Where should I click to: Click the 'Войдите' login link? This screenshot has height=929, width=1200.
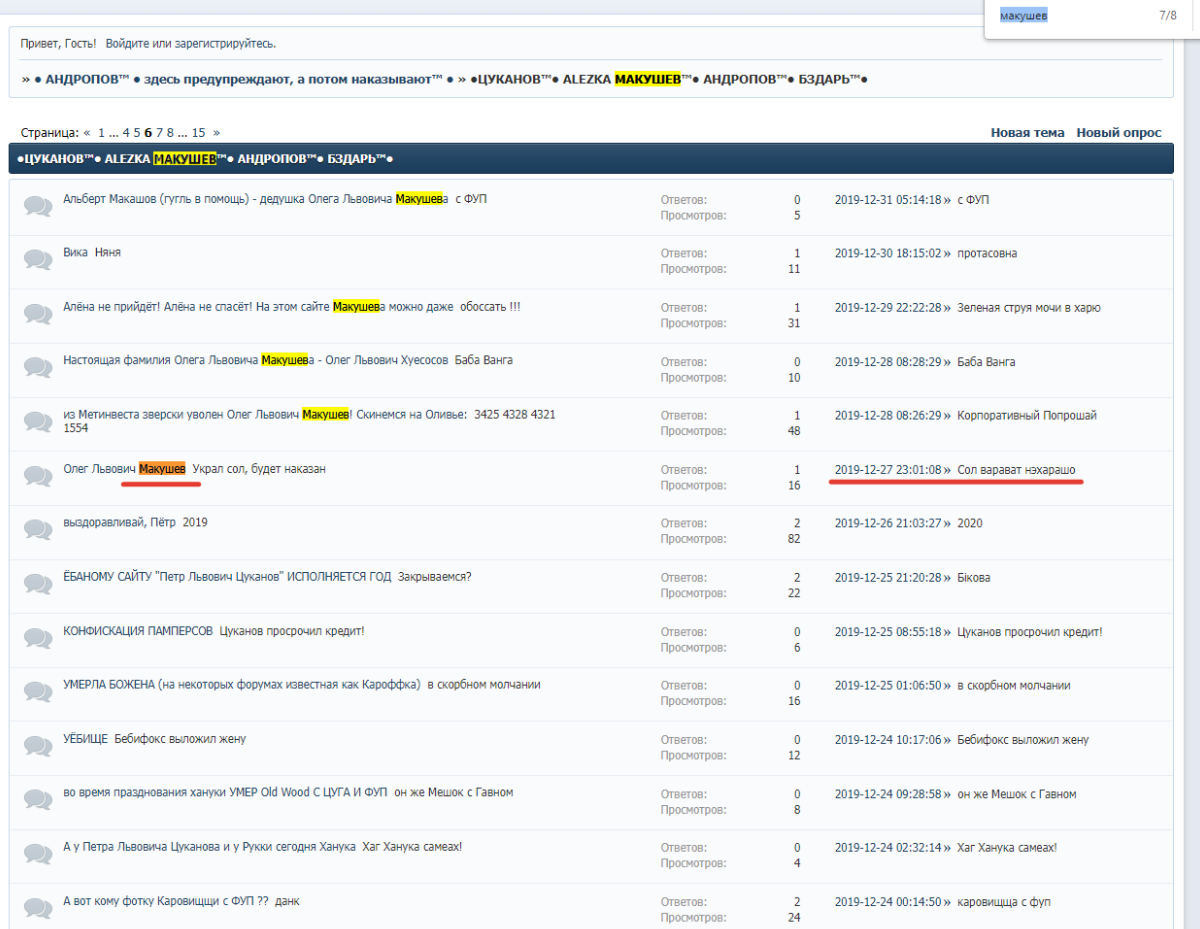point(128,44)
